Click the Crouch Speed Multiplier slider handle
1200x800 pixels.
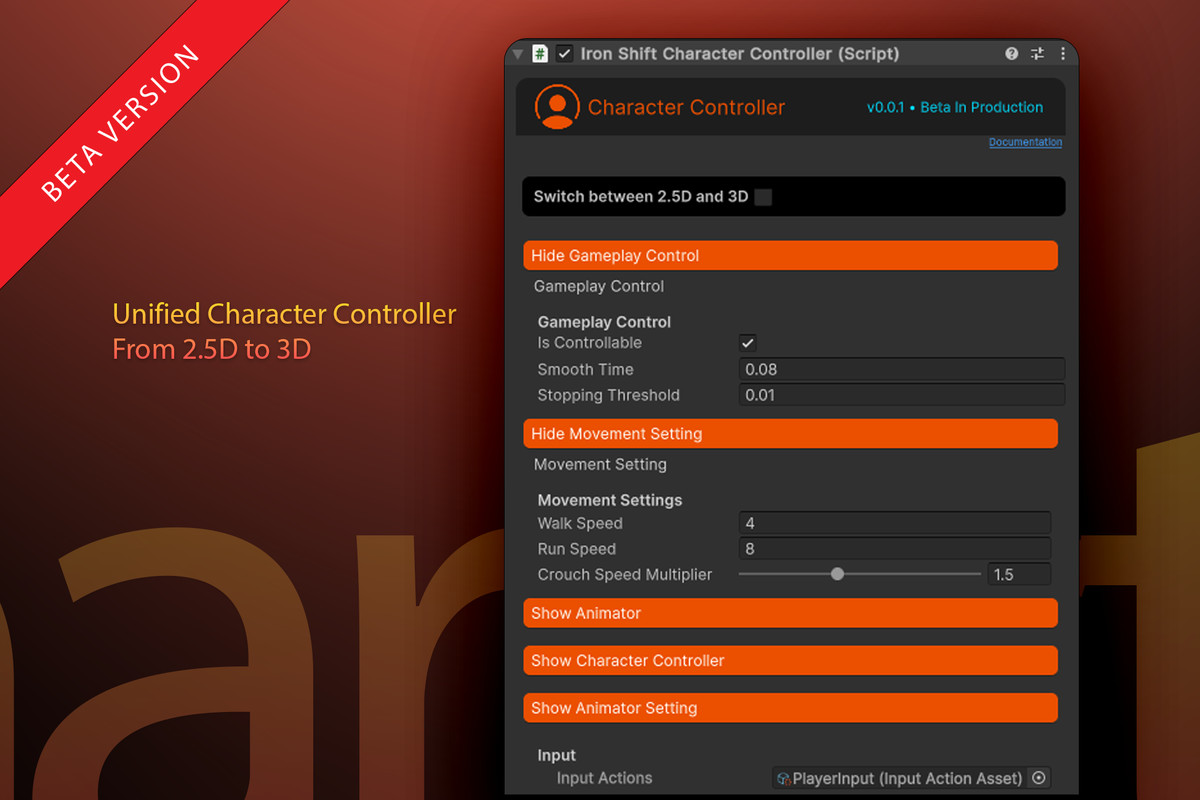pyautogui.click(x=838, y=574)
